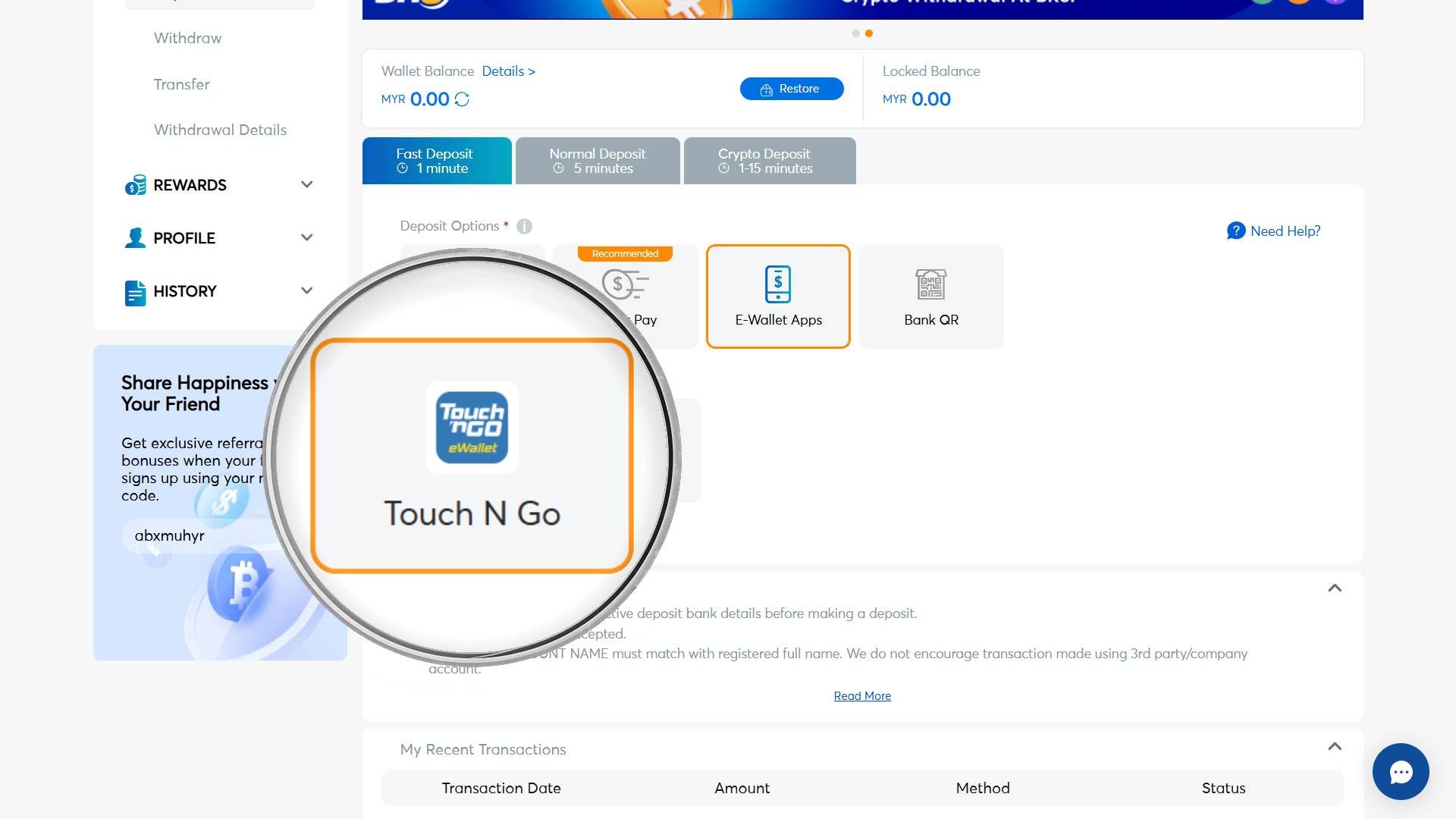Click the Rewards coins icon
This screenshot has height=819, width=1456.
click(x=135, y=185)
